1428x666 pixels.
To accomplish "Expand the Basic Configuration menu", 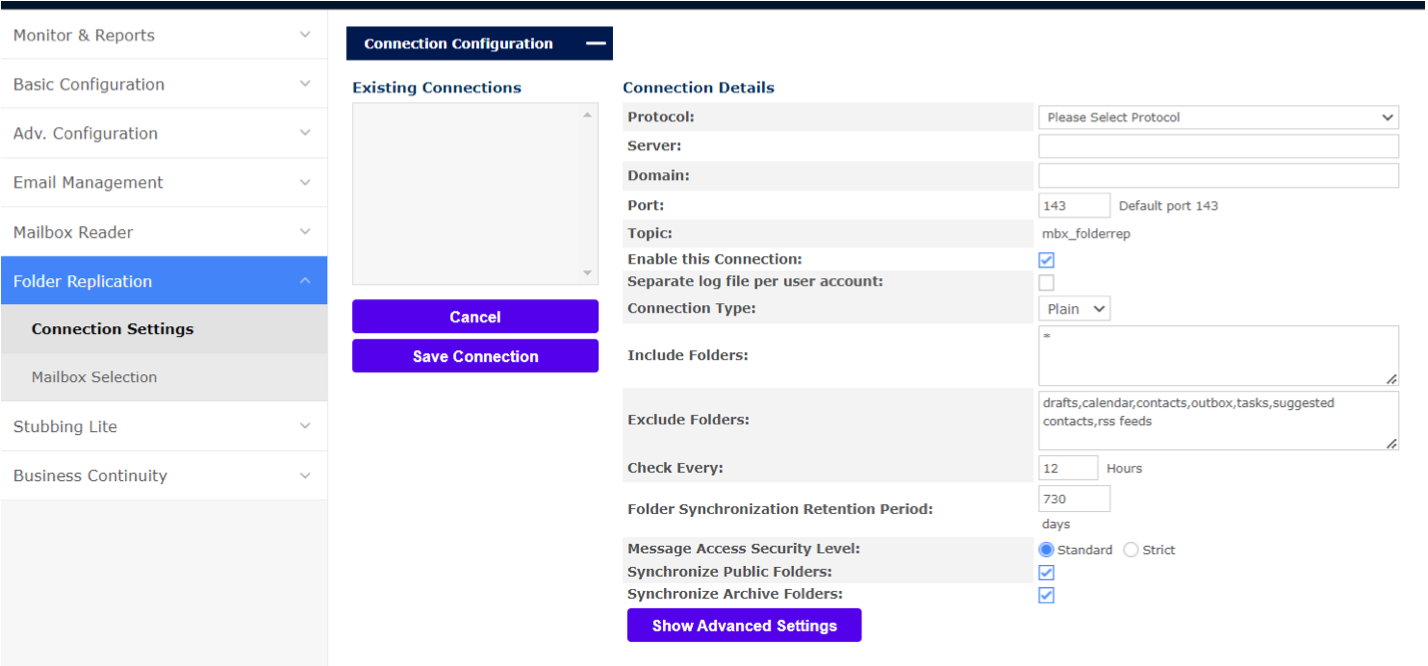I will tap(163, 84).
